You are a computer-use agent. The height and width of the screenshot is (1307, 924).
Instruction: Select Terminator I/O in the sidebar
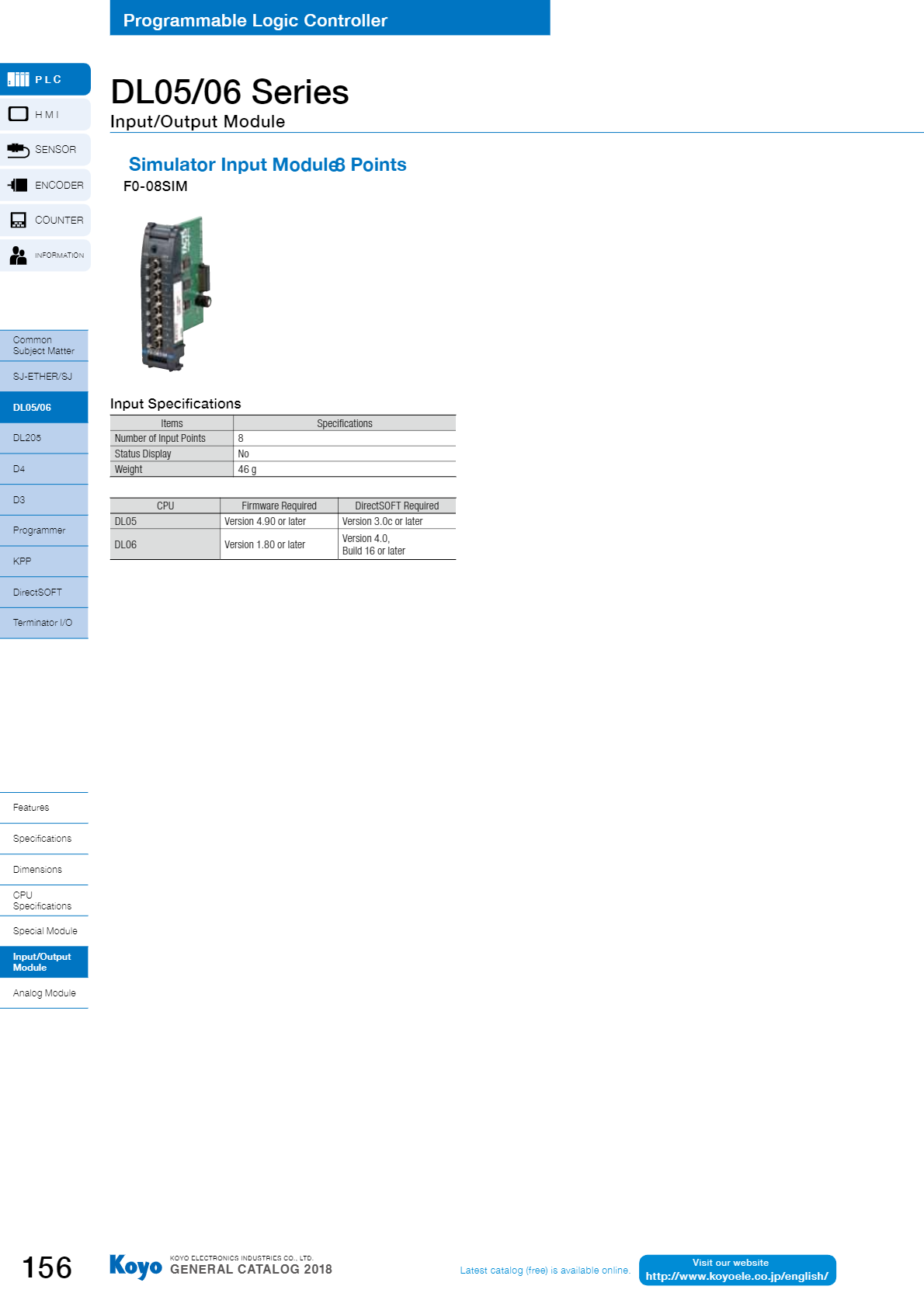(x=44, y=623)
